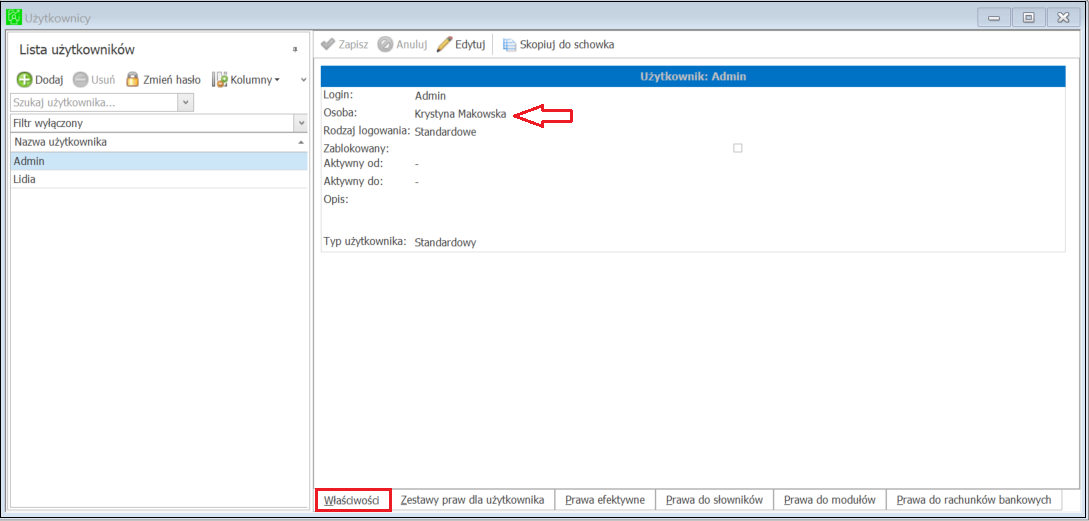
Task: Click the Standardowy user type value
Action: [445, 243]
